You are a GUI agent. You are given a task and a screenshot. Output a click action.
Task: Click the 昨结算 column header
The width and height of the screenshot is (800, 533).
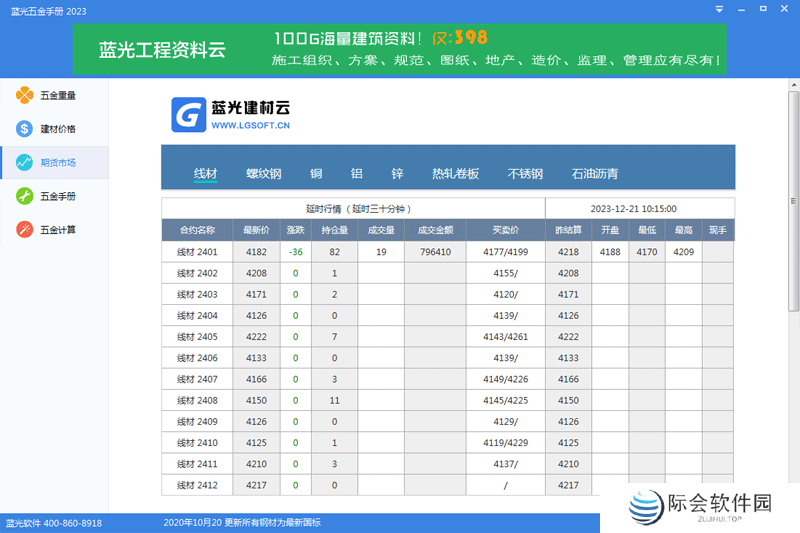coord(568,231)
